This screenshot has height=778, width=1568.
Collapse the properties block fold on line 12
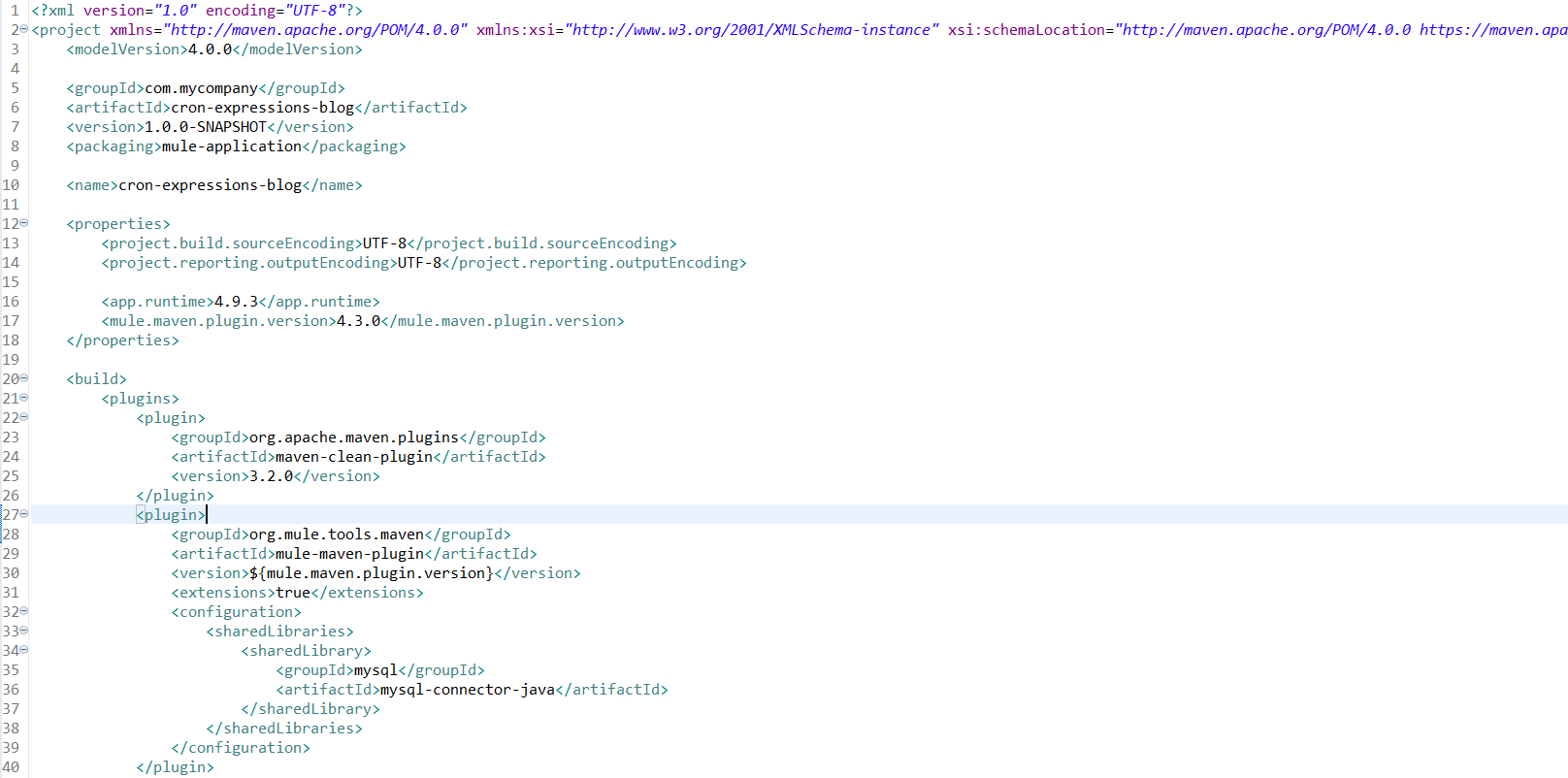[24, 223]
